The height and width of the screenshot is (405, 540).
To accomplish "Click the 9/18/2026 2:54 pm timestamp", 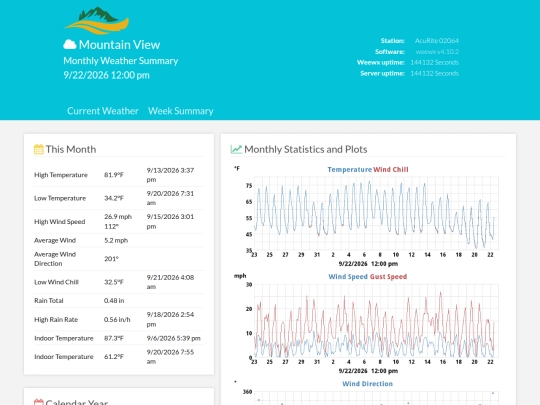I will click(x=170, y=320).
